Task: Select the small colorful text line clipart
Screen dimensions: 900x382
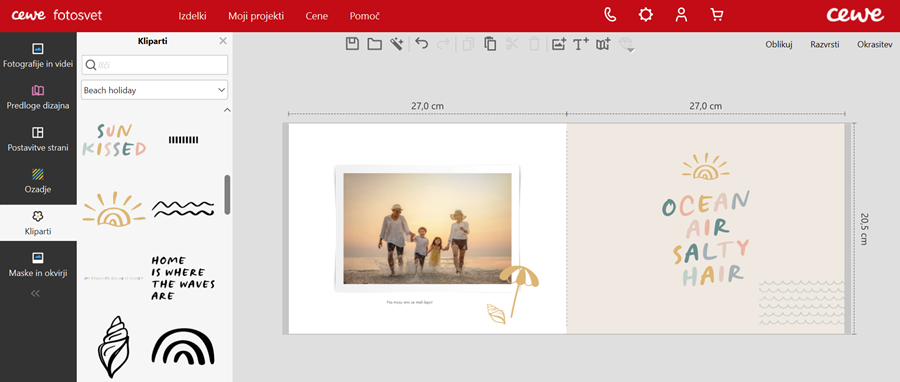Action: 113,278
